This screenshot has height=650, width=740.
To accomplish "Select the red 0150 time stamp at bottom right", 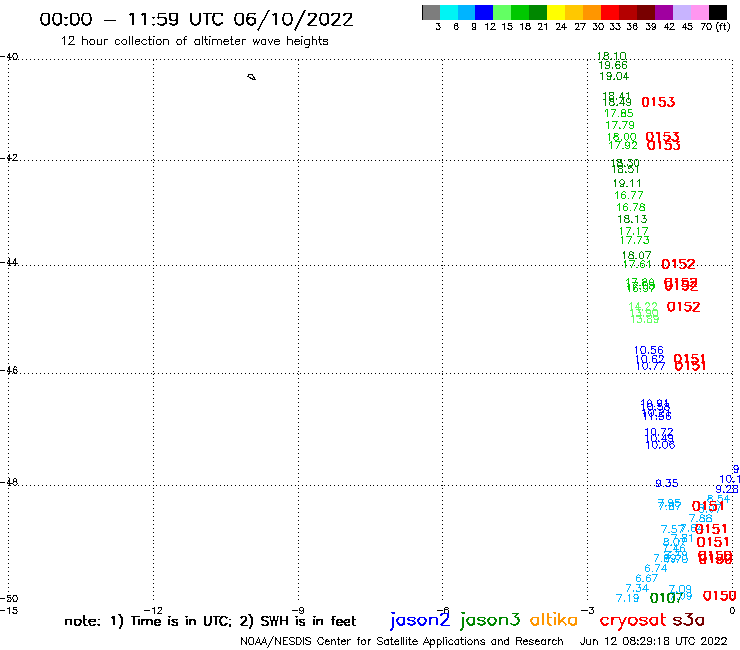I will pos(719,596).
